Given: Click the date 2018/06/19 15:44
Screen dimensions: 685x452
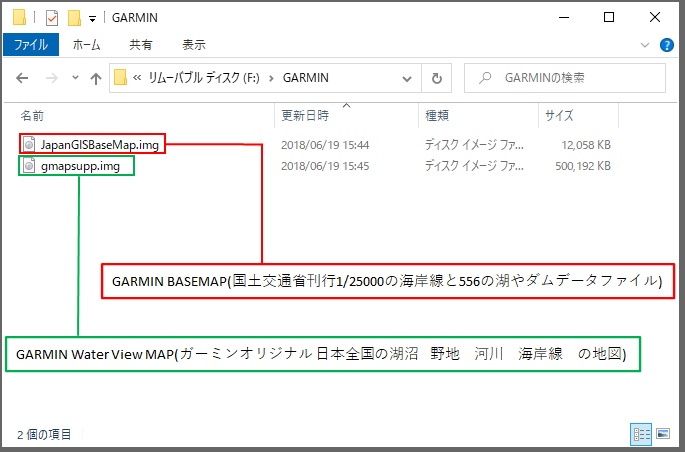Looking at the screenshot, I should pos(325,145).
